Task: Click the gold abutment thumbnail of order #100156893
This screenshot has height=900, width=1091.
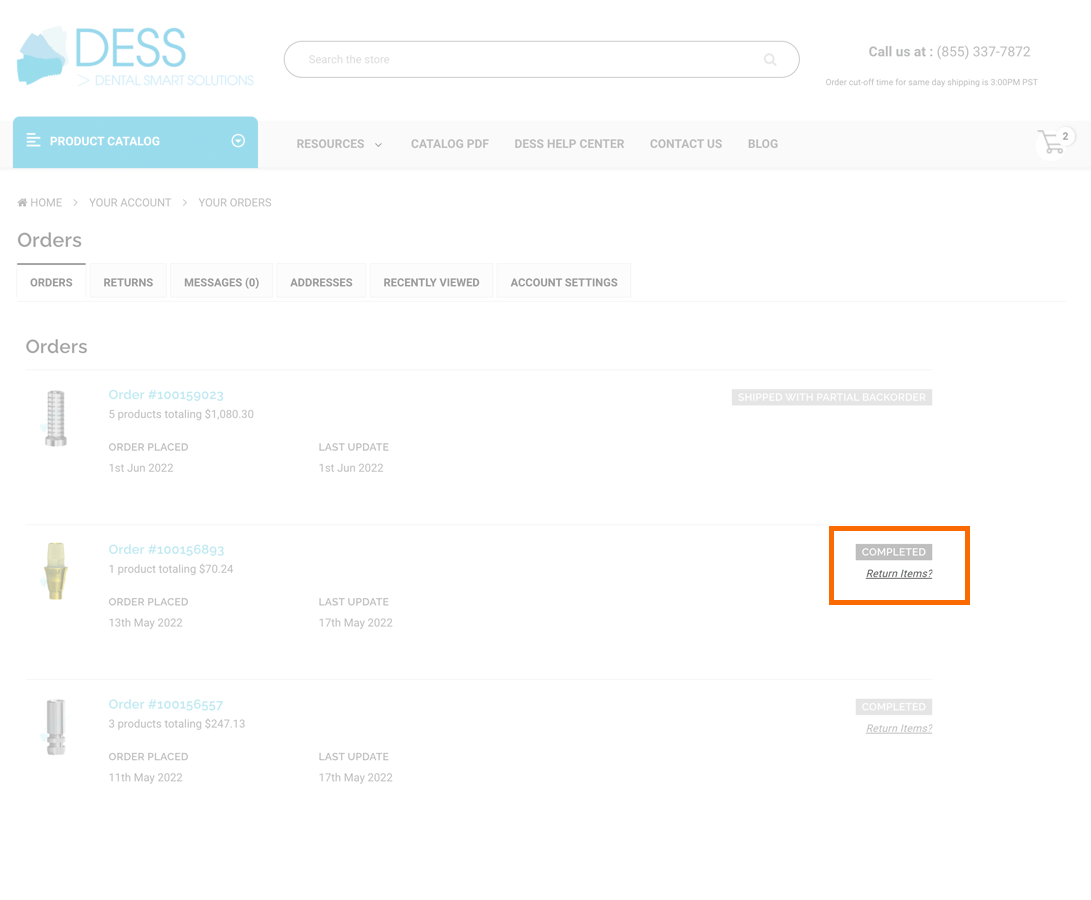Action: pos(56,571)
